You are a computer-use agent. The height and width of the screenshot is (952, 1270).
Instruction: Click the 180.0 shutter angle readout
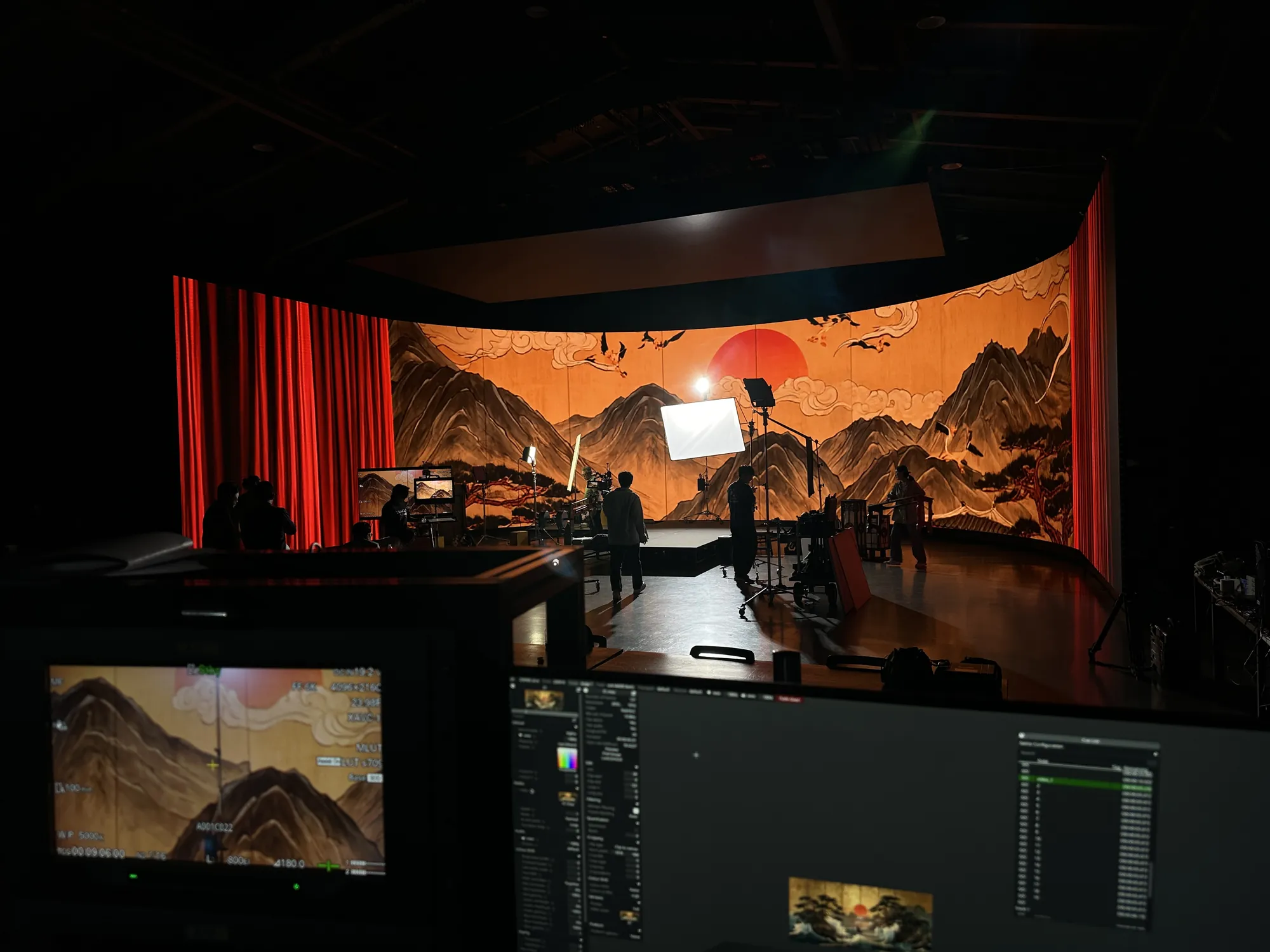[x=290, y=863]
